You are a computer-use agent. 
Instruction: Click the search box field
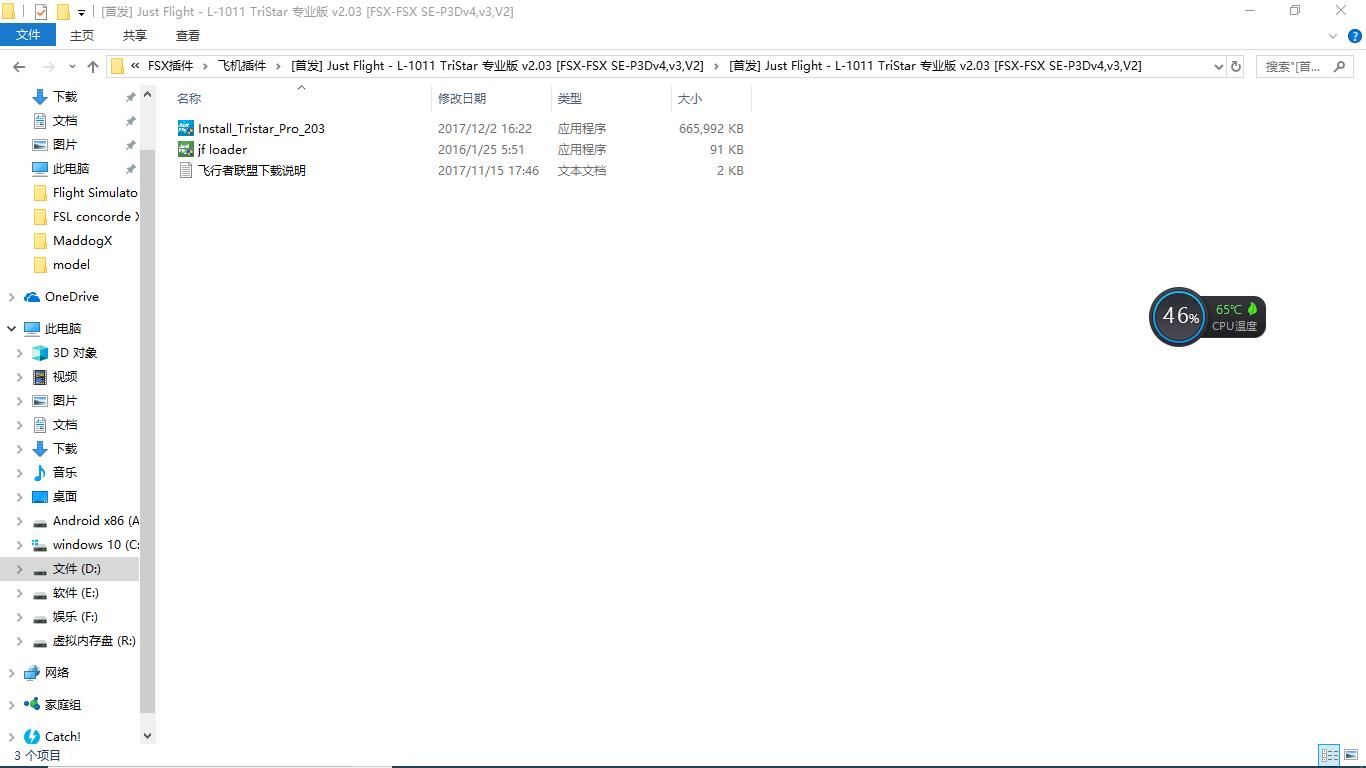[1306, 66]
